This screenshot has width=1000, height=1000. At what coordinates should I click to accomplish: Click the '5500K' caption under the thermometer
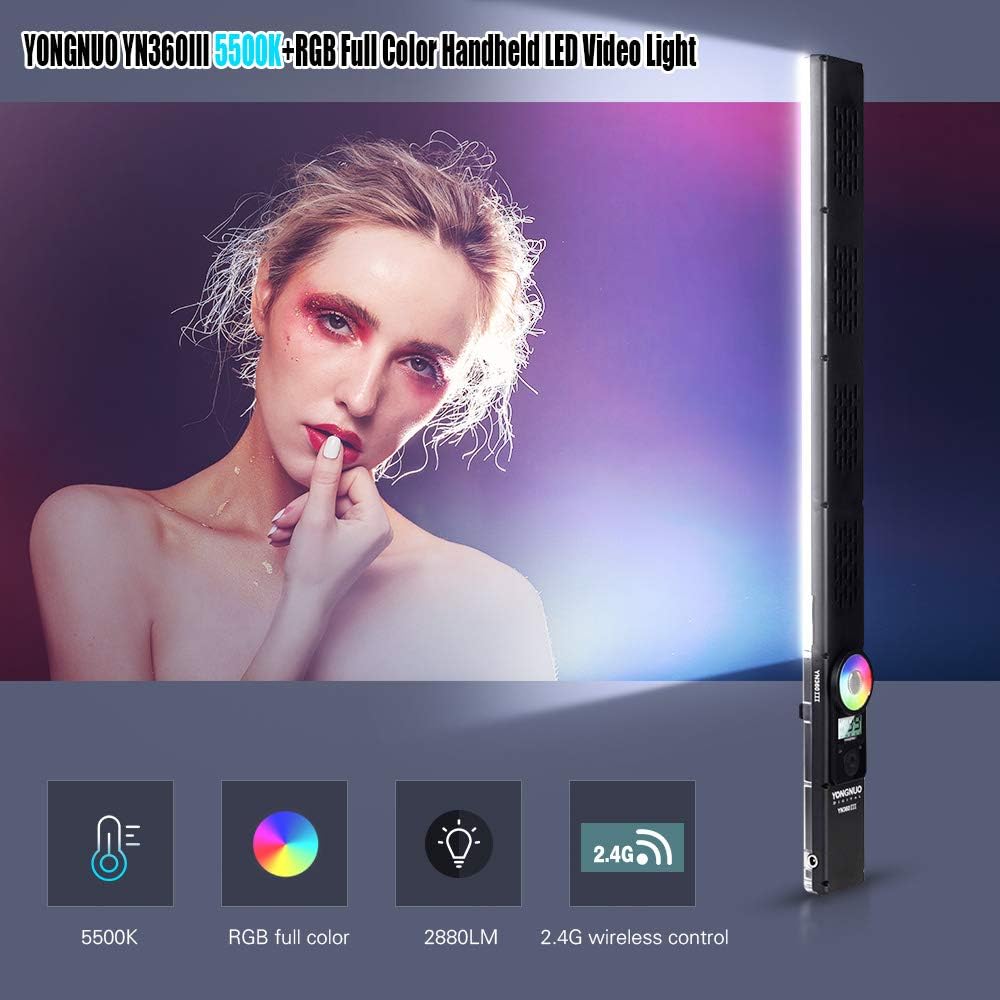coord(109,938)
